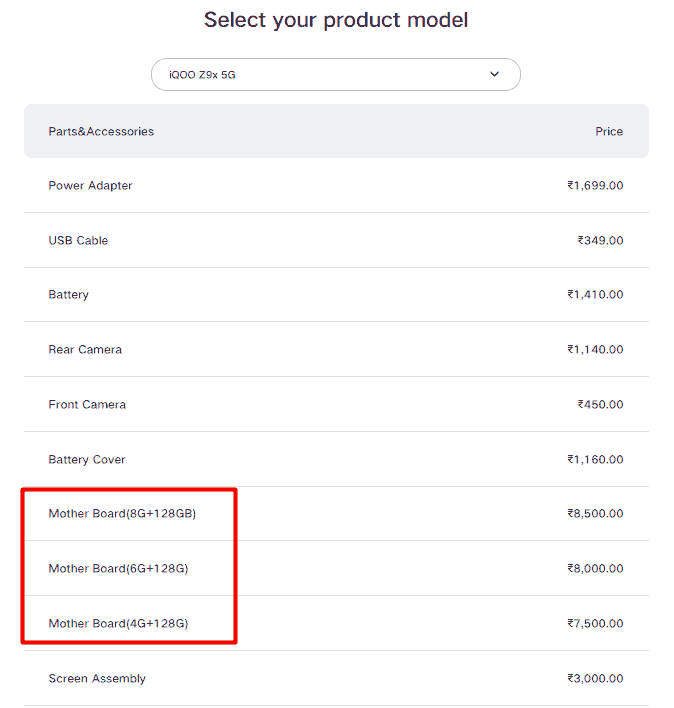Click the ₹8,500.00 mother board price
Image resolution: width=674 pixels, height=708 pixels.
tap(594, 514)
